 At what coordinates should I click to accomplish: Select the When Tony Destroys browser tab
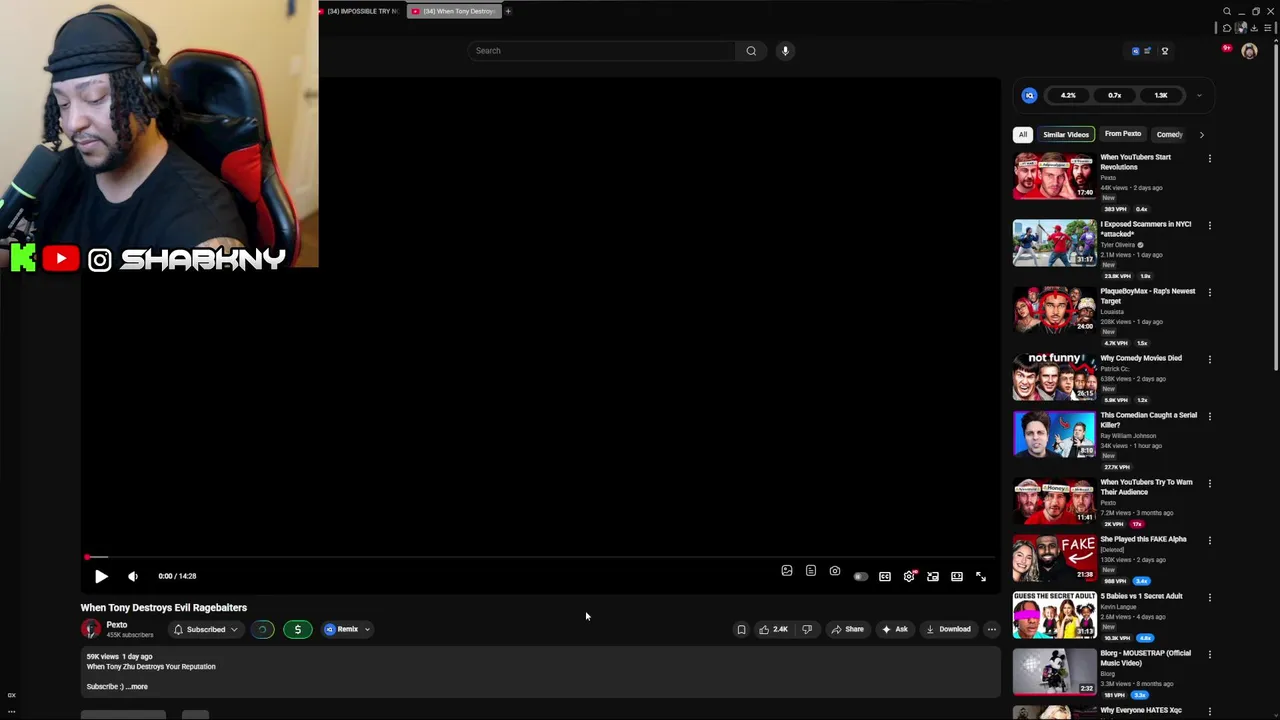(x=453, y=11)
